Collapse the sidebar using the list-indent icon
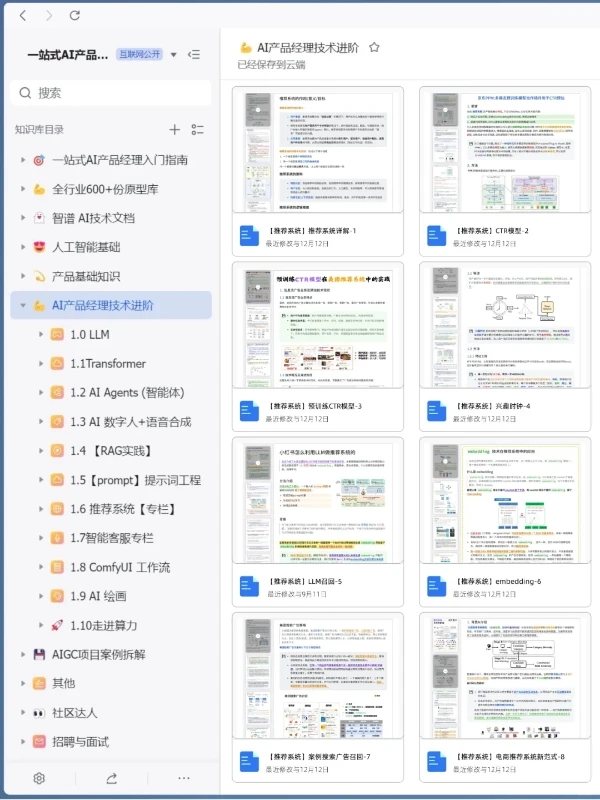 pyautogui.click(x=194, y=55)
